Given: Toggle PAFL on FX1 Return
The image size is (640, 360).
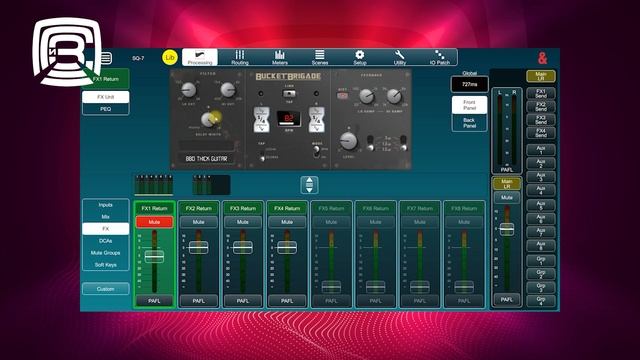Looking at the screenshot, I should point(154,301).
